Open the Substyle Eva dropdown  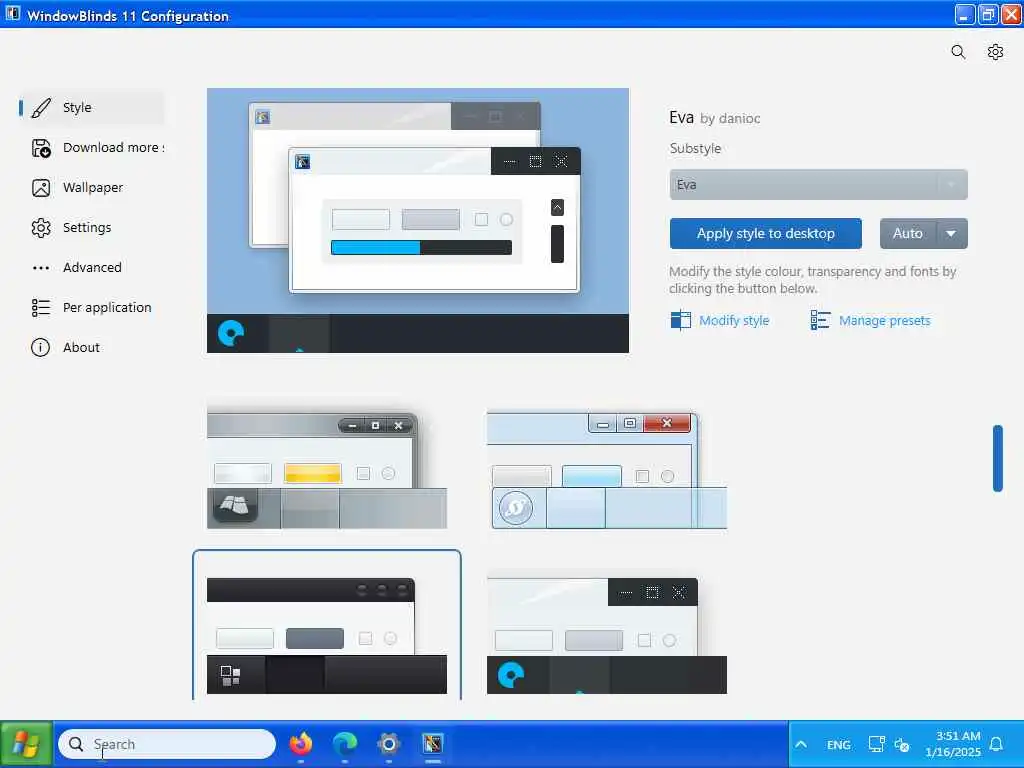click(818, 185)
